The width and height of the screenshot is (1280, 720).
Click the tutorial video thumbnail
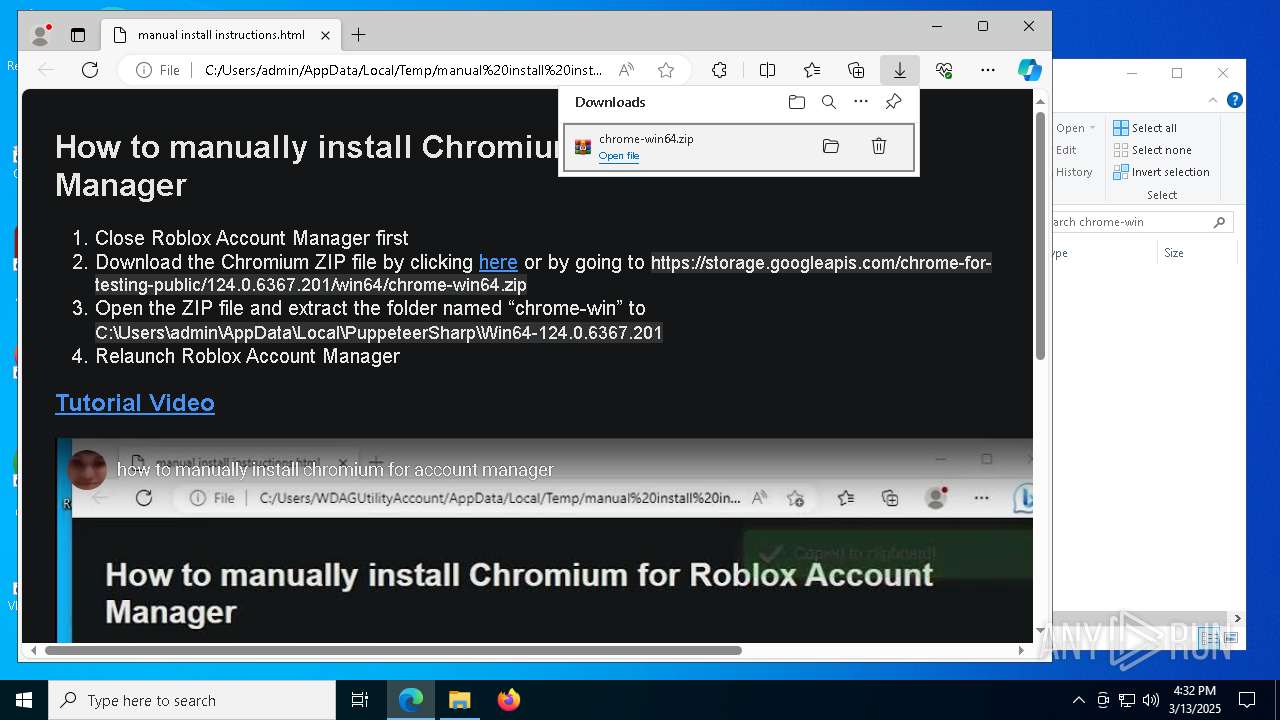[545, 540]
